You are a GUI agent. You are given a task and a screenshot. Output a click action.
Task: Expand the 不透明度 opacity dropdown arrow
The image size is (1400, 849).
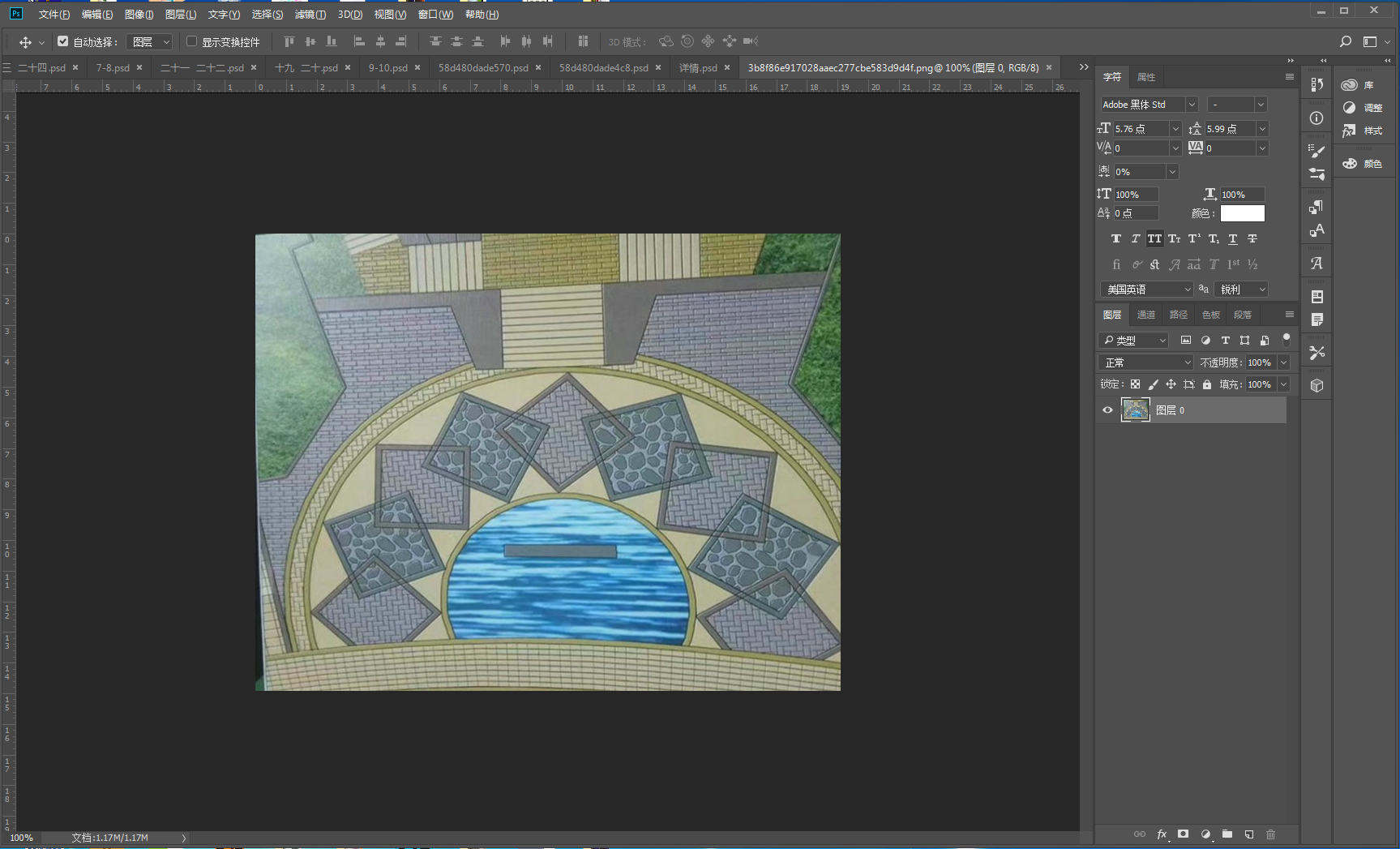[x=1283, y=362]
